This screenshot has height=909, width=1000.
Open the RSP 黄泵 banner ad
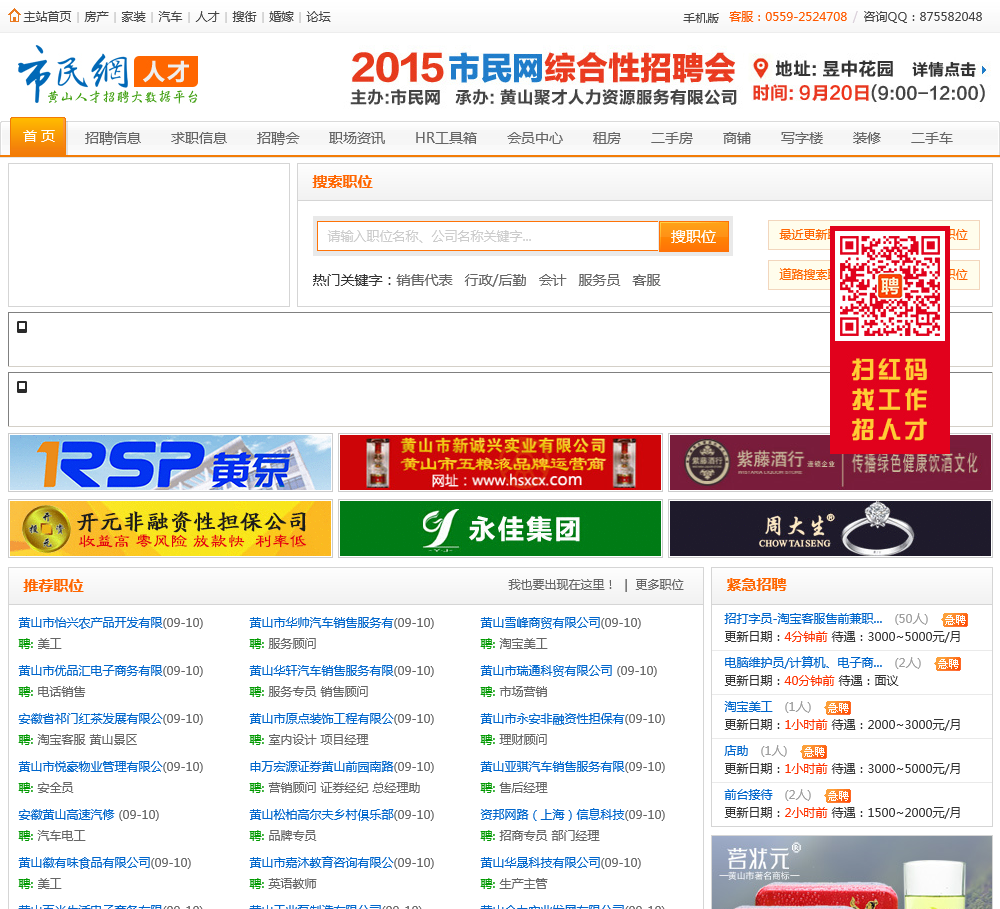coord(170,462)
